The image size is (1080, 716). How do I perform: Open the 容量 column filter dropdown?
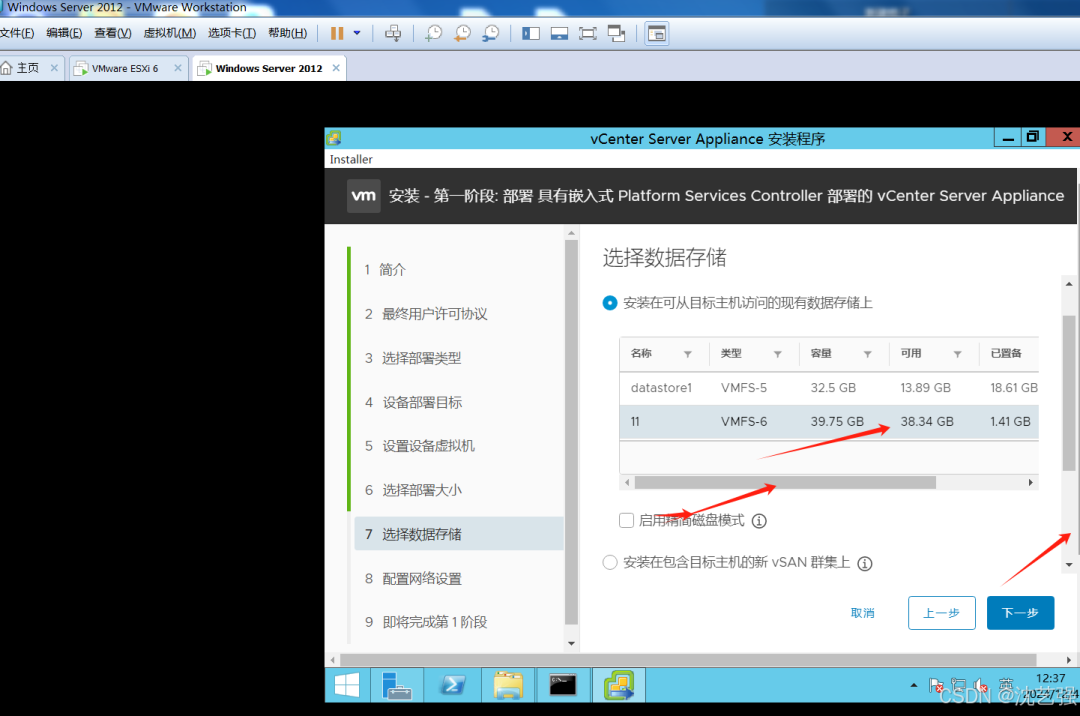(x=867, y=354)
